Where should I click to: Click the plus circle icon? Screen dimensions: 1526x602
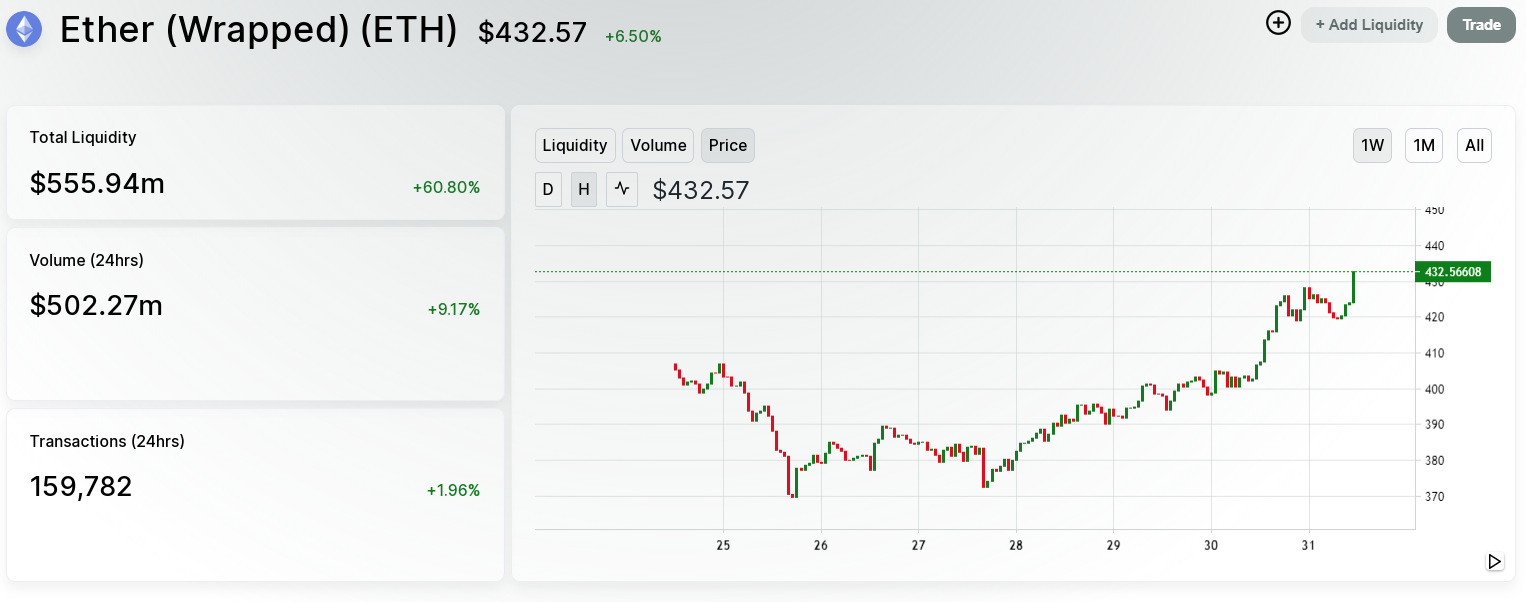(x=1278, y=23)
